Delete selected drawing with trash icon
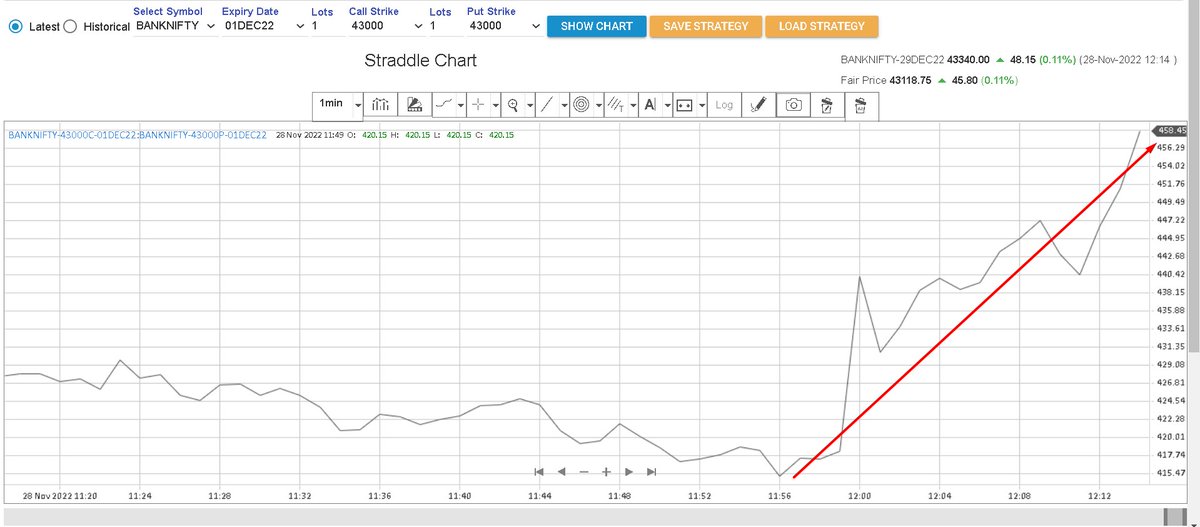Image resolution: width=1200 pixels, height=527 pixels. (826, 104)
